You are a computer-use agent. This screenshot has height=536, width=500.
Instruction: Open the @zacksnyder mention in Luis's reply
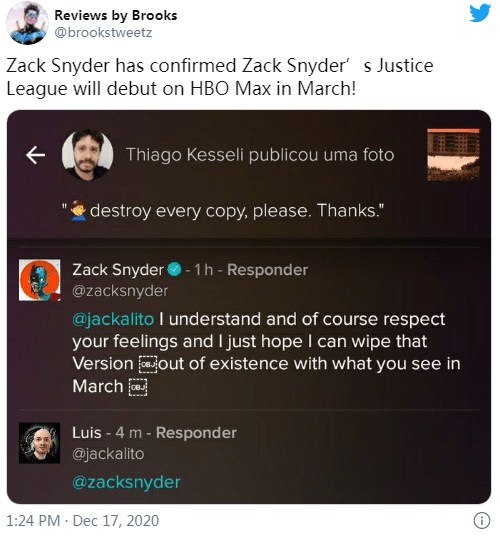click(126, 483)
